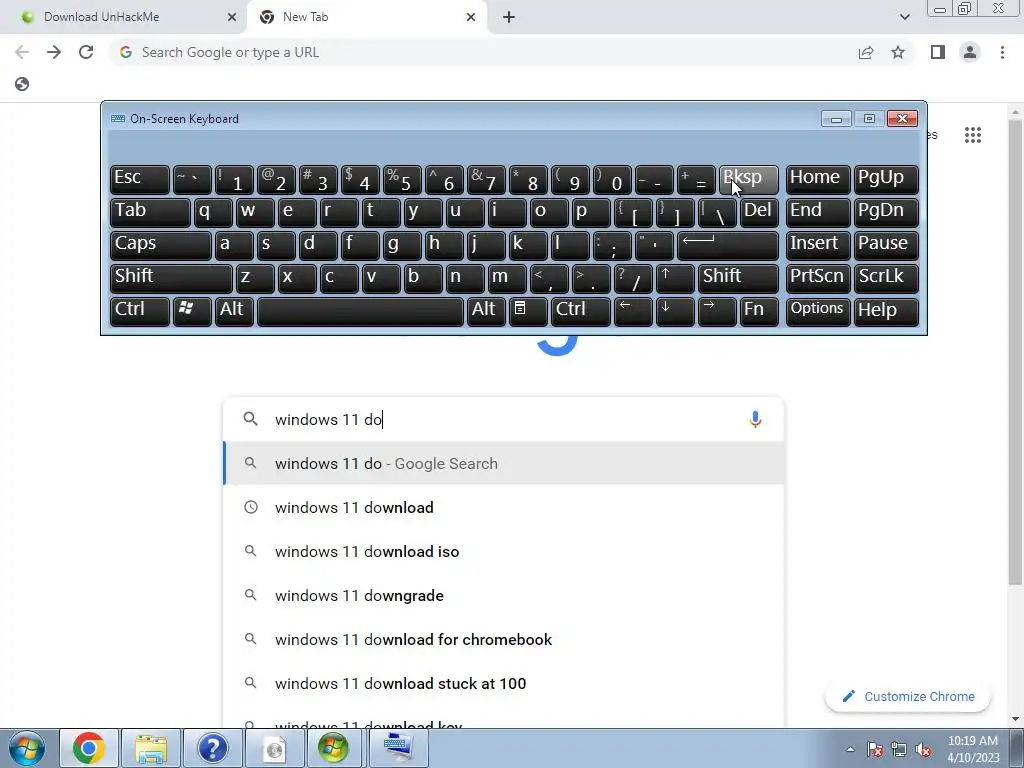Viewport: 1024px width, 768px height.
Task: Show hidden tray icons arrow
Action: [x=850, y=749]
